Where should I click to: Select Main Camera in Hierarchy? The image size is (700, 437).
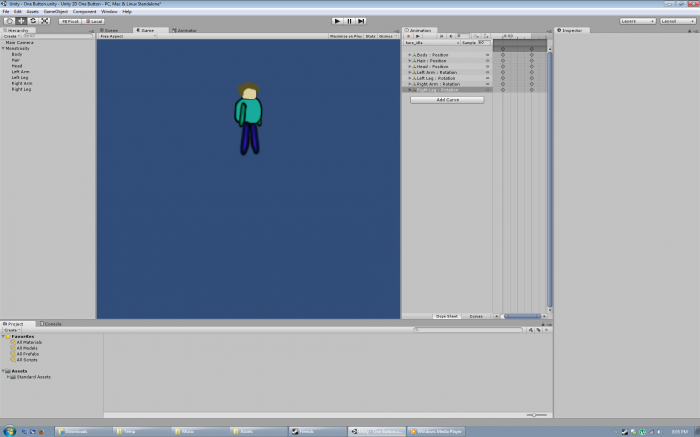pyautogui.click(x=19, y=42)
